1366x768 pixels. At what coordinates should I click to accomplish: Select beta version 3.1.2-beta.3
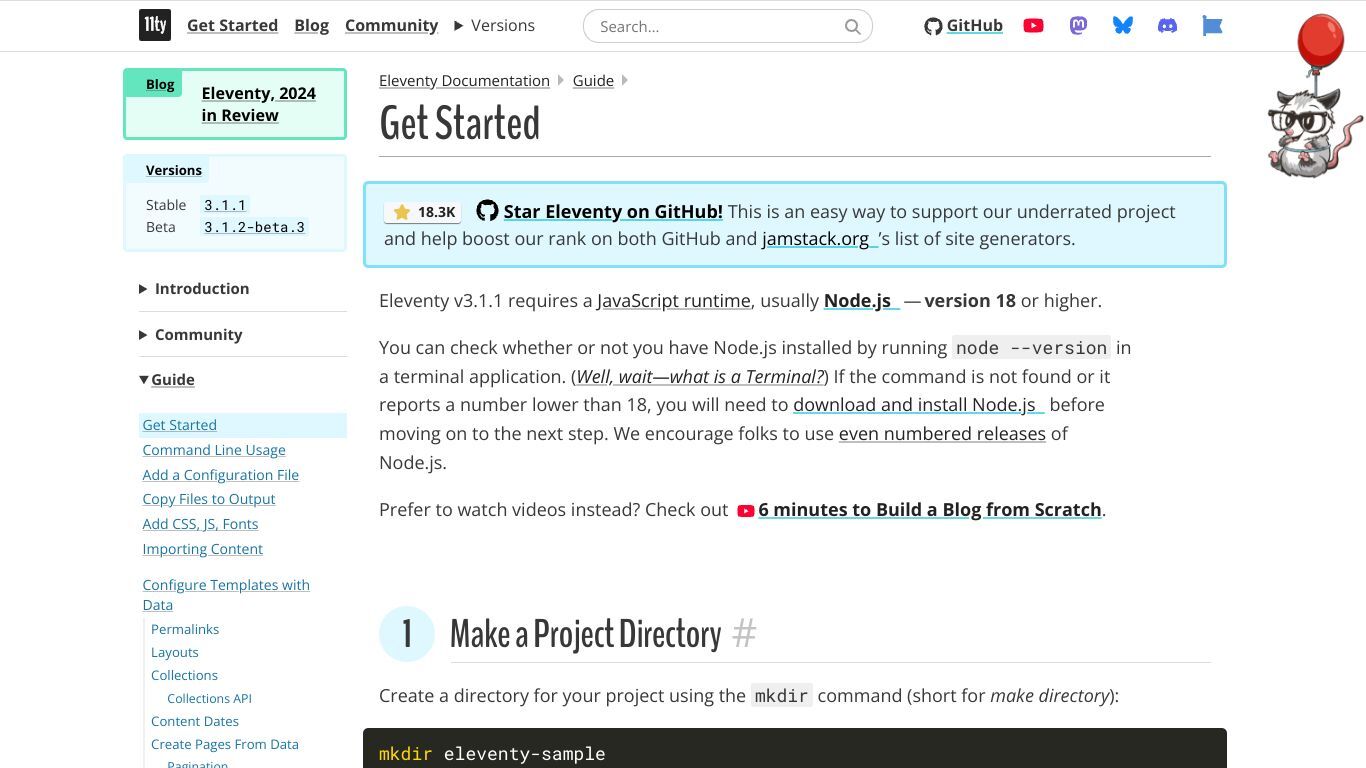(254, 227)
